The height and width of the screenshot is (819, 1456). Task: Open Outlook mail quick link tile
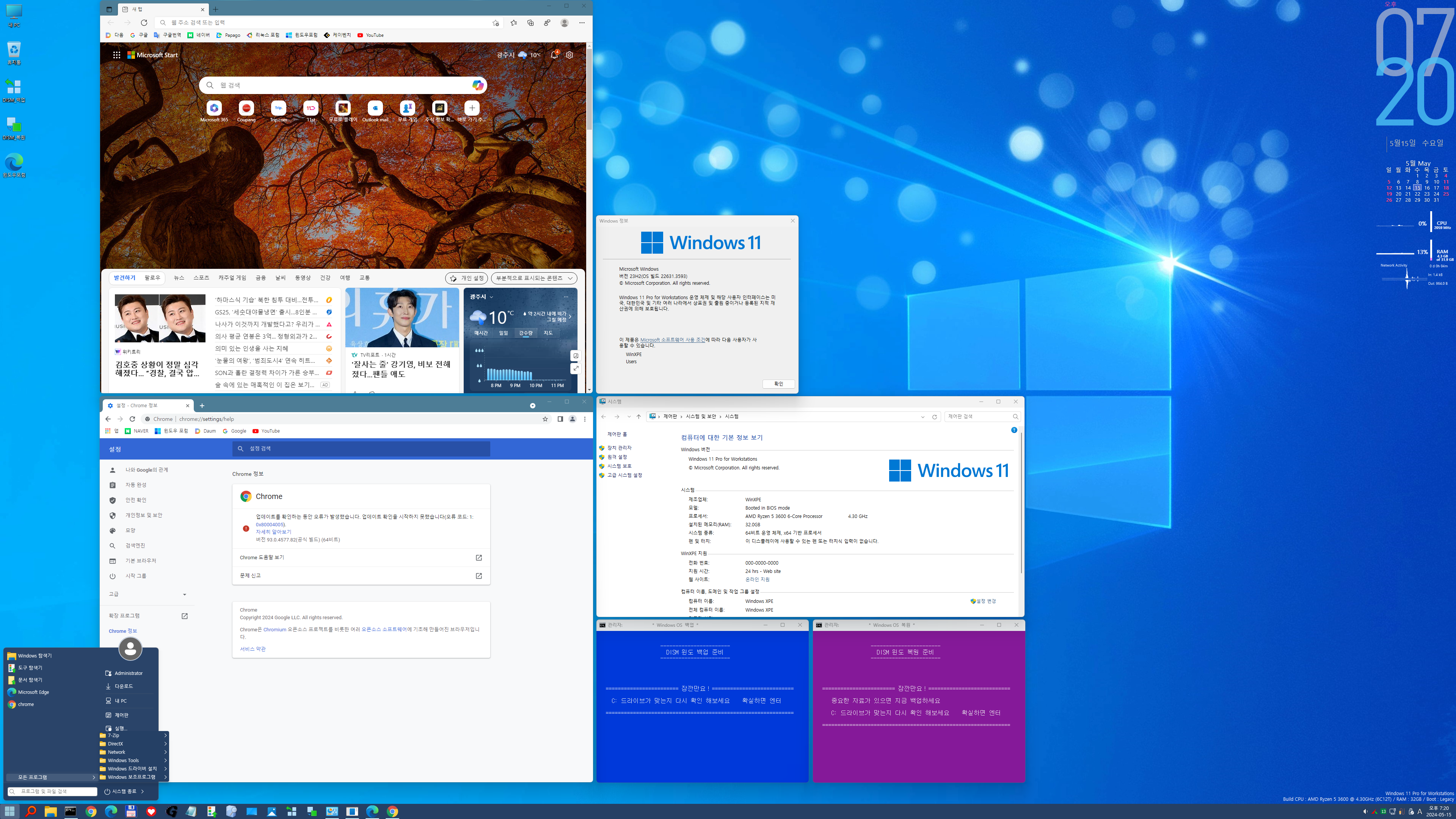point(375,111)
